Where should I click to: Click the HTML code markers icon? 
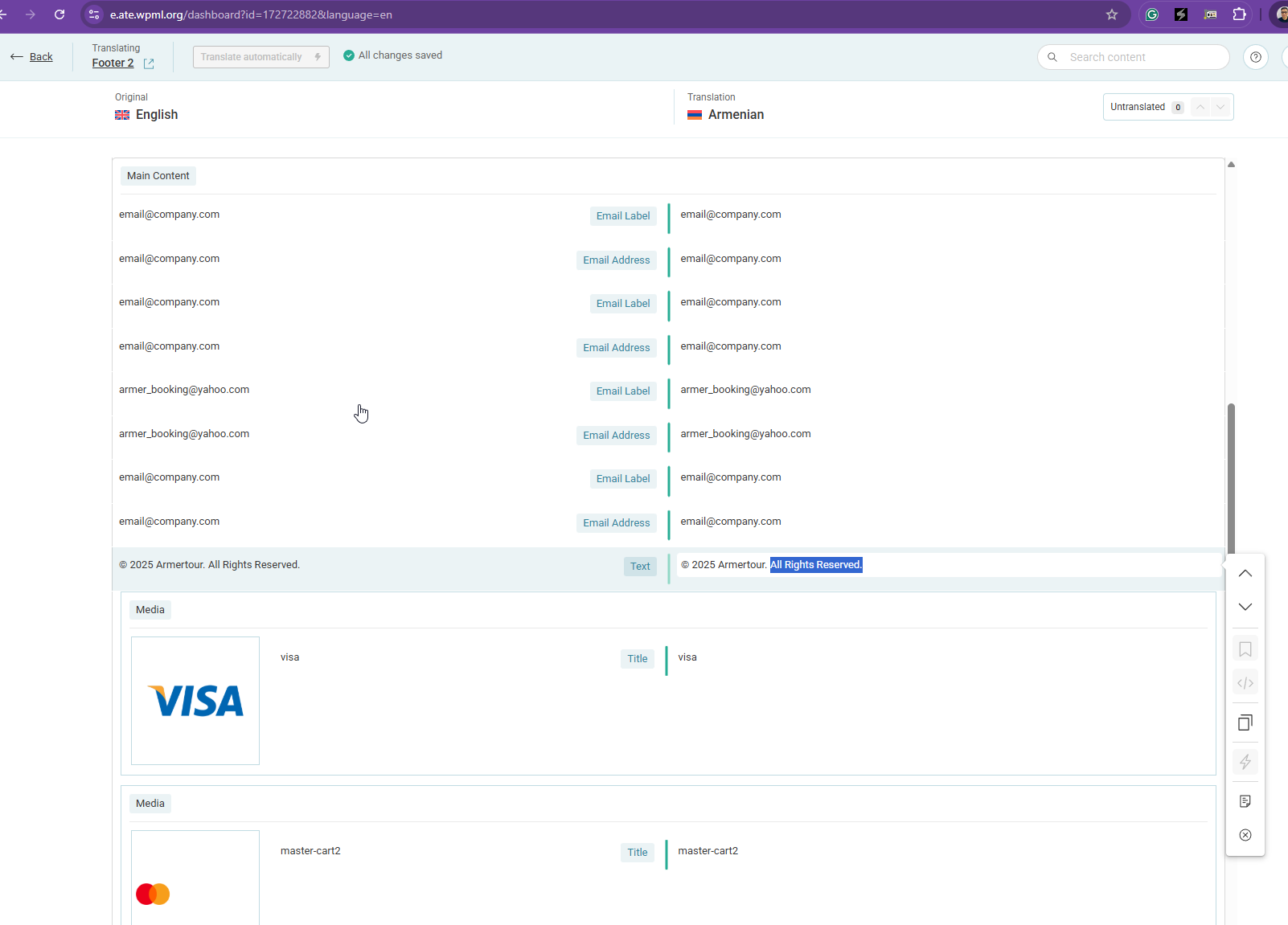[1245, 683]
